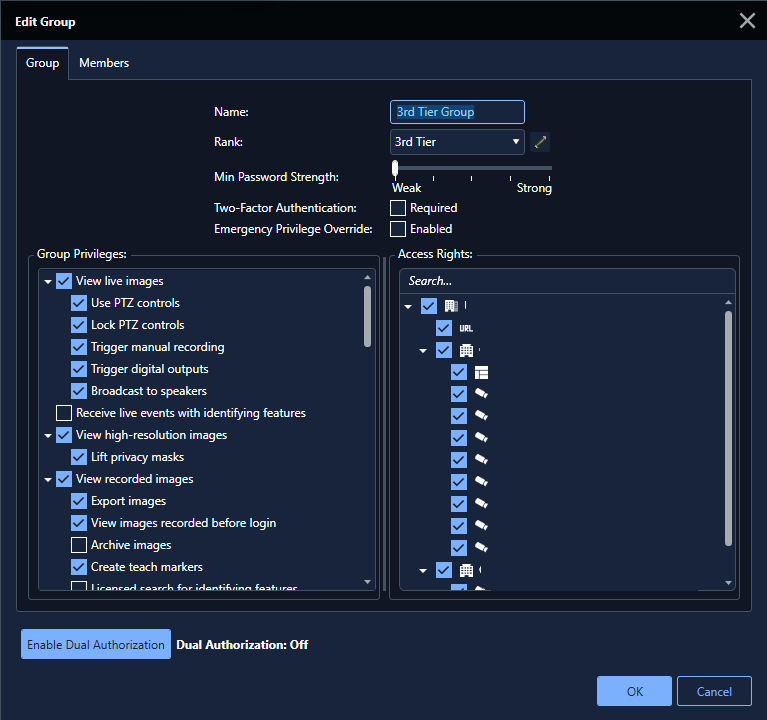Collapse the View recorded images group

48,480
